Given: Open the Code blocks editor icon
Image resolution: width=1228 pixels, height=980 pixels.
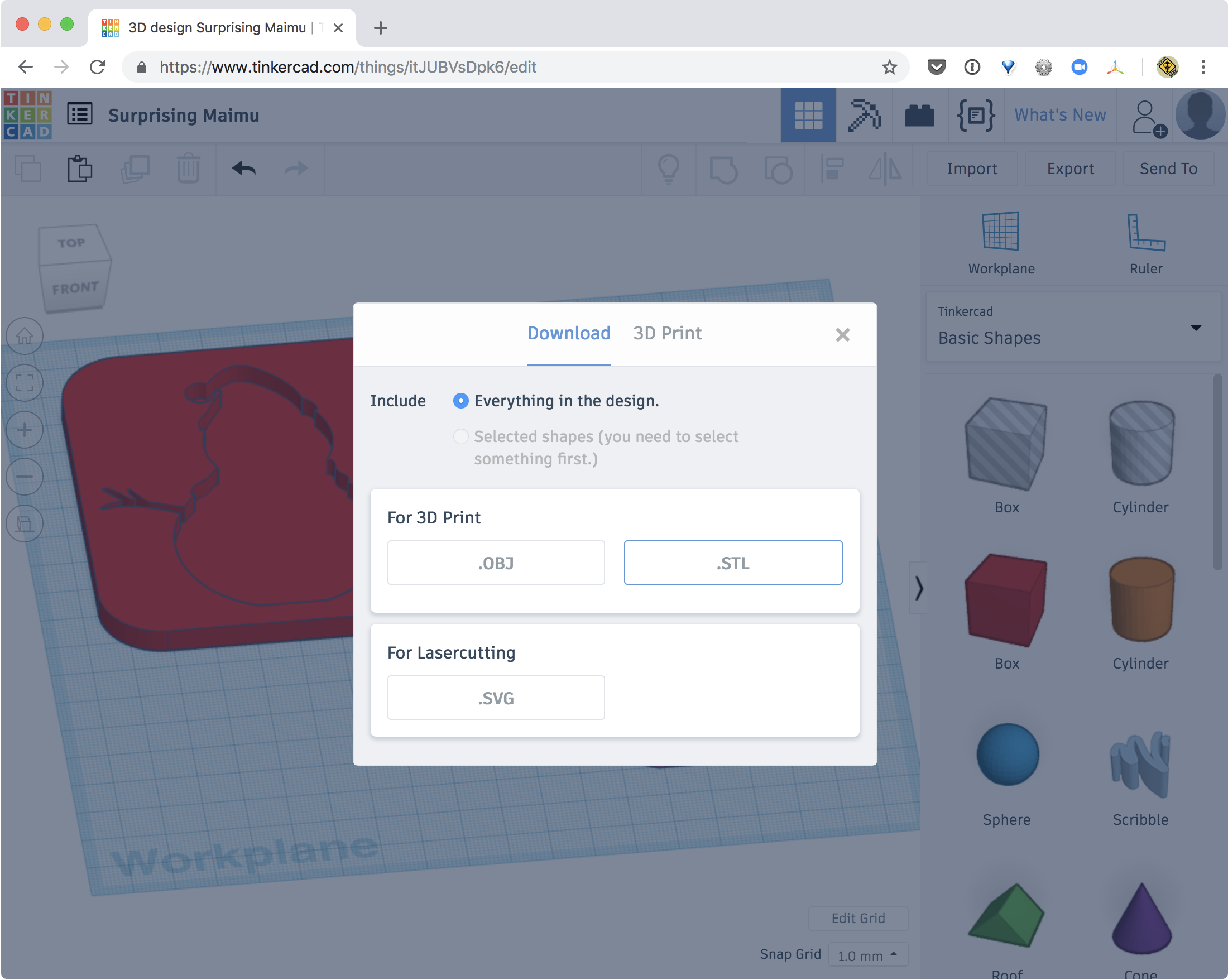Looking at the screenshot, I should point(975,115).
